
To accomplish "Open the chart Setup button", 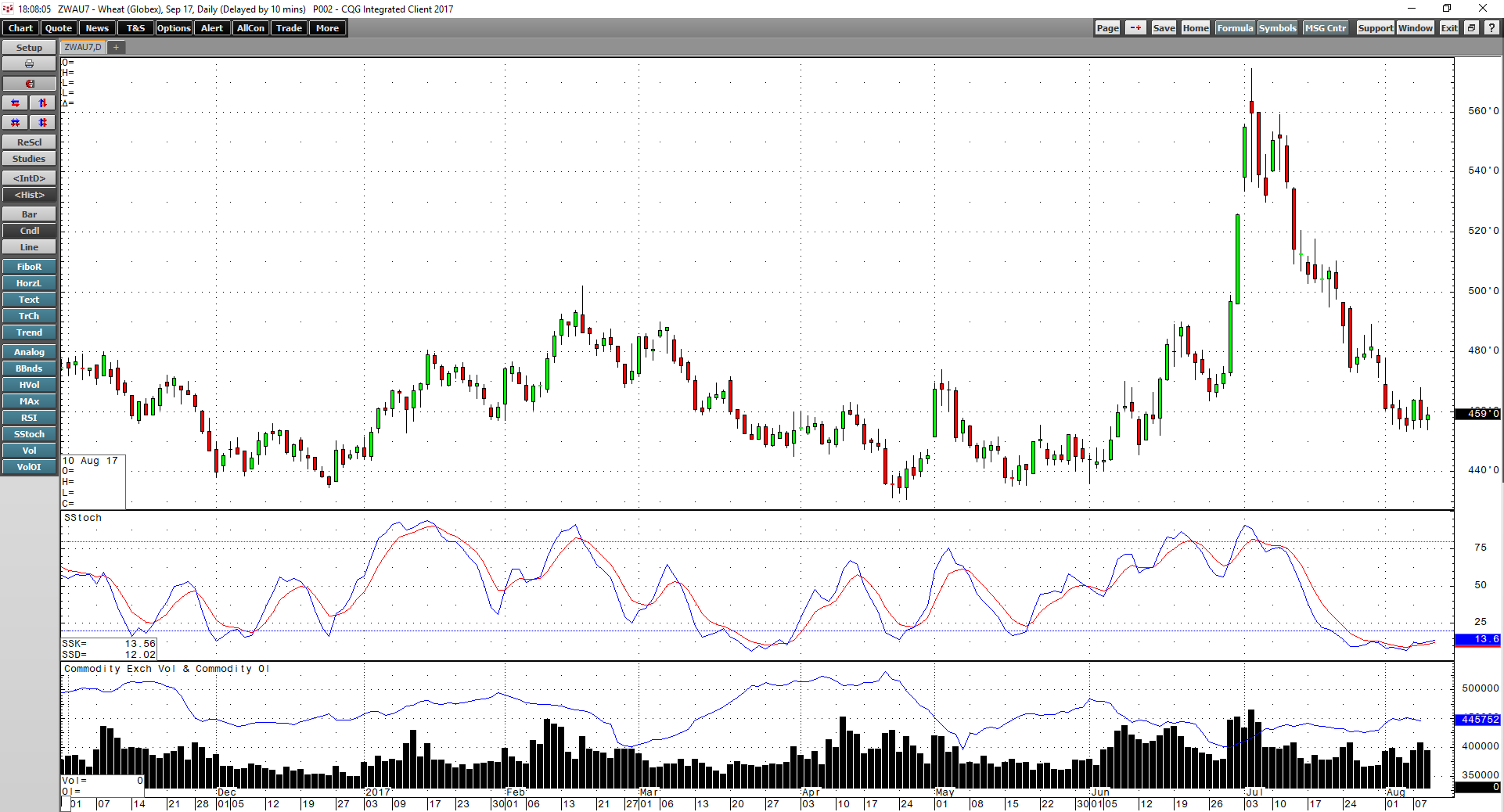I will click(x=29, y=48).
